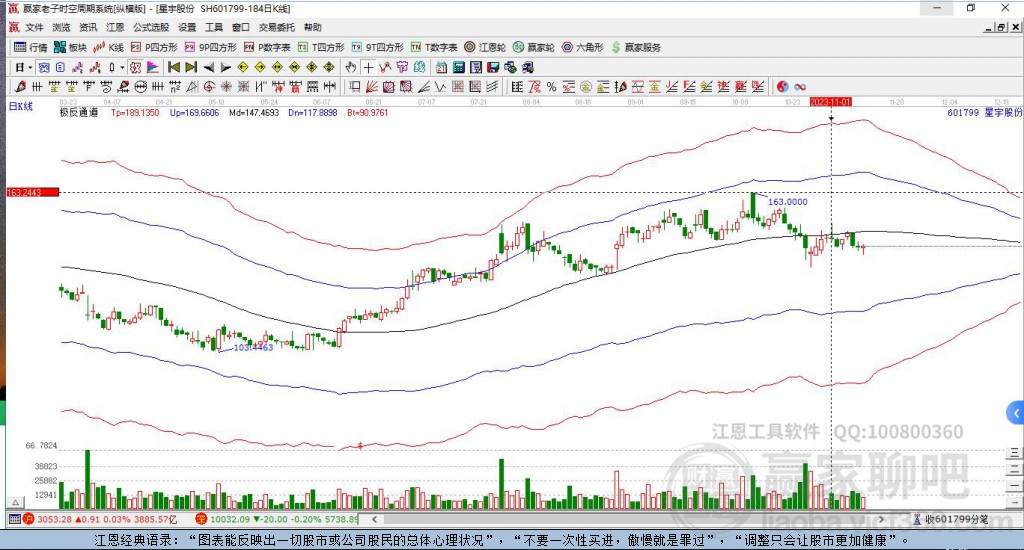Viewport: 1024px width, 550px height.
Task: Open the 设置 menu
Action: coord(187,27)
